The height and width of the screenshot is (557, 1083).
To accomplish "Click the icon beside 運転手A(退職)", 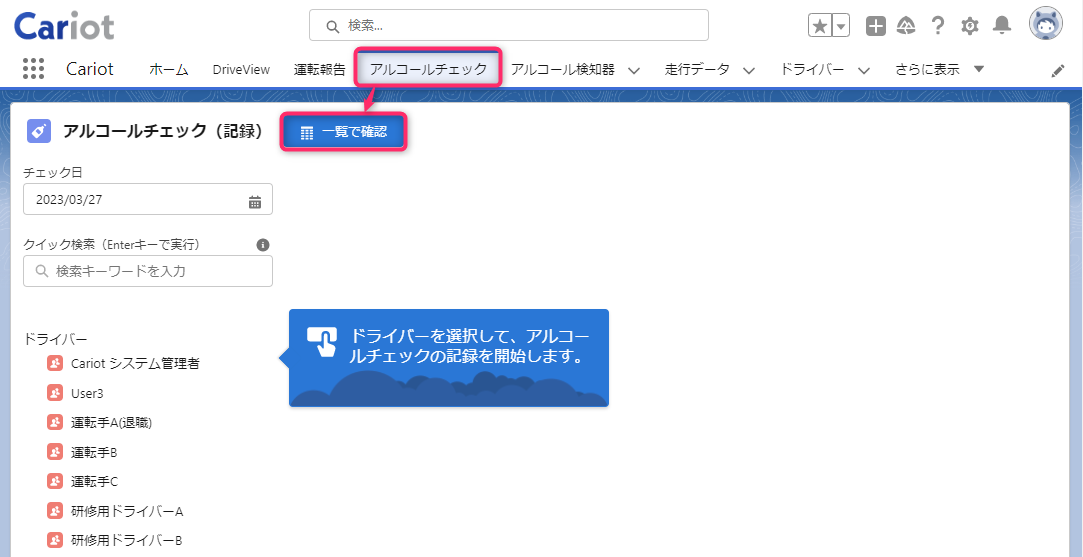I will pyautogui.click(x=55, y=422).
